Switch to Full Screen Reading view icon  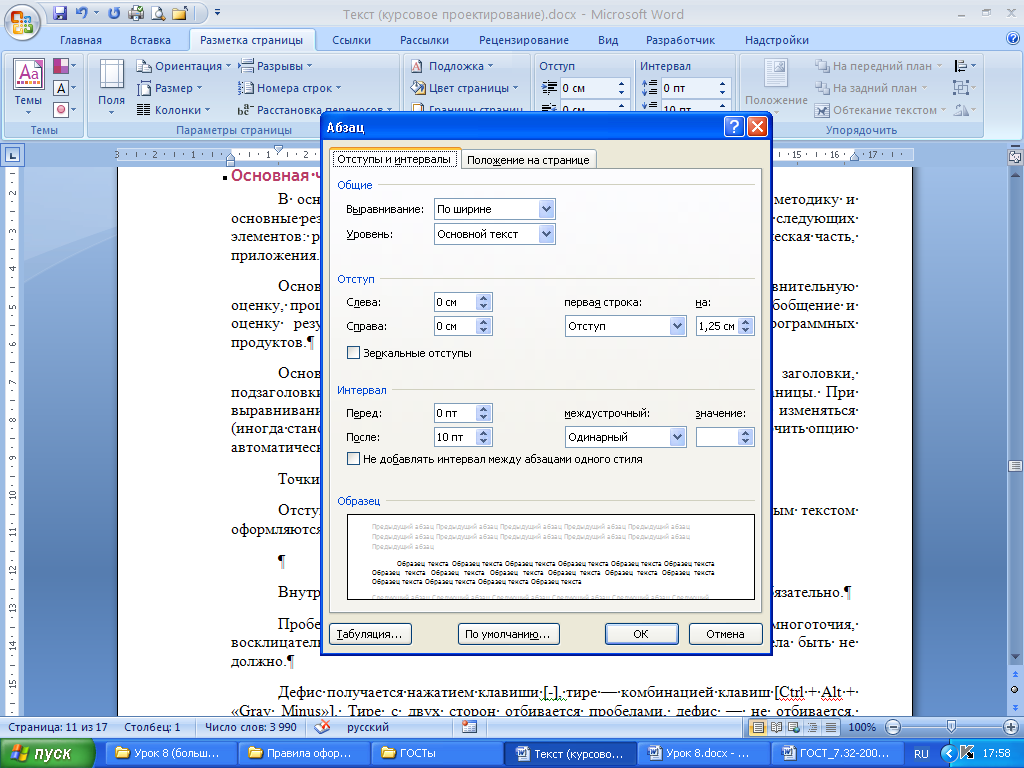tap(776, 727)
